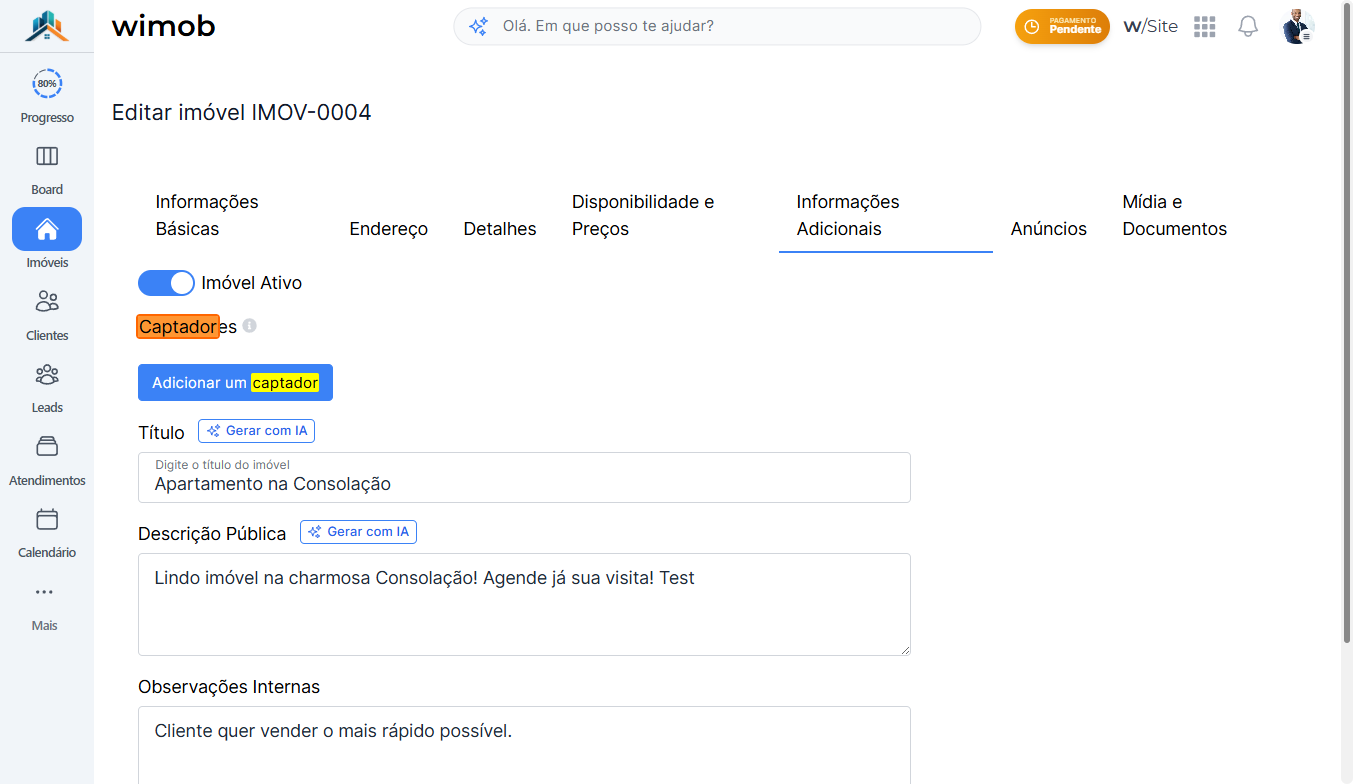Open the Leads sidebar section
1353x784 pixels.
pyautogui.click(x=47, y=387)
